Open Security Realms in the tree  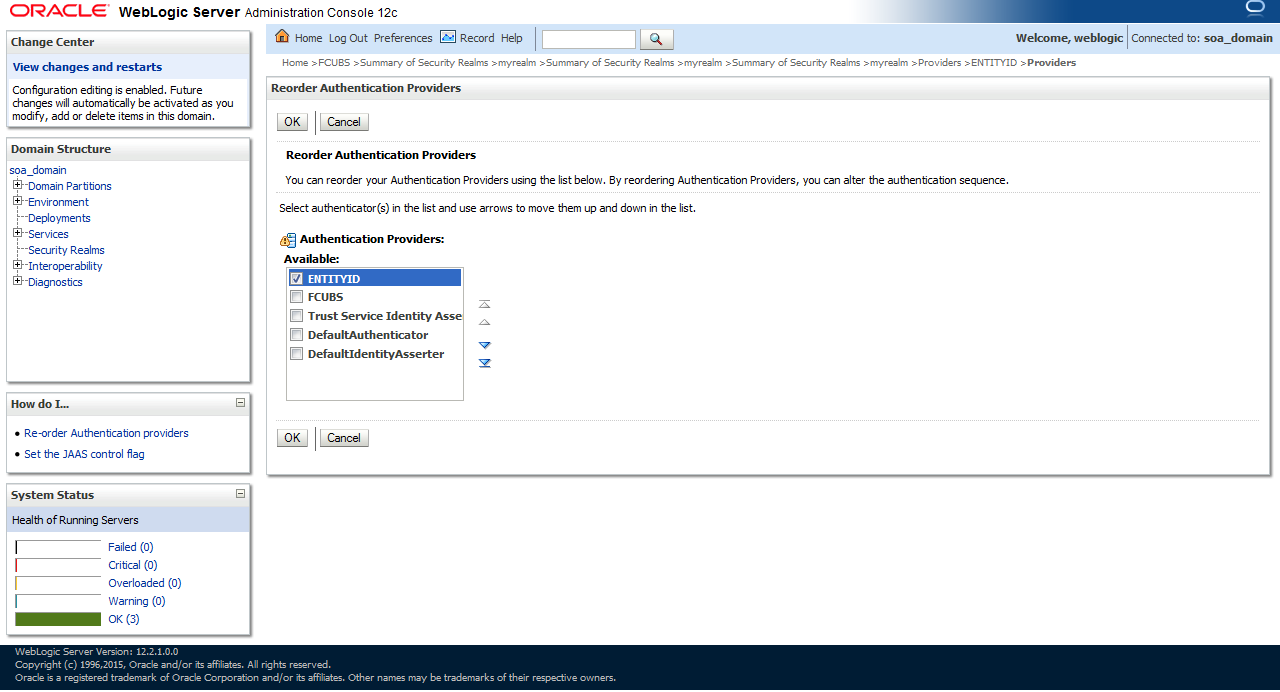pyautogui.click(x=66, y=250)
